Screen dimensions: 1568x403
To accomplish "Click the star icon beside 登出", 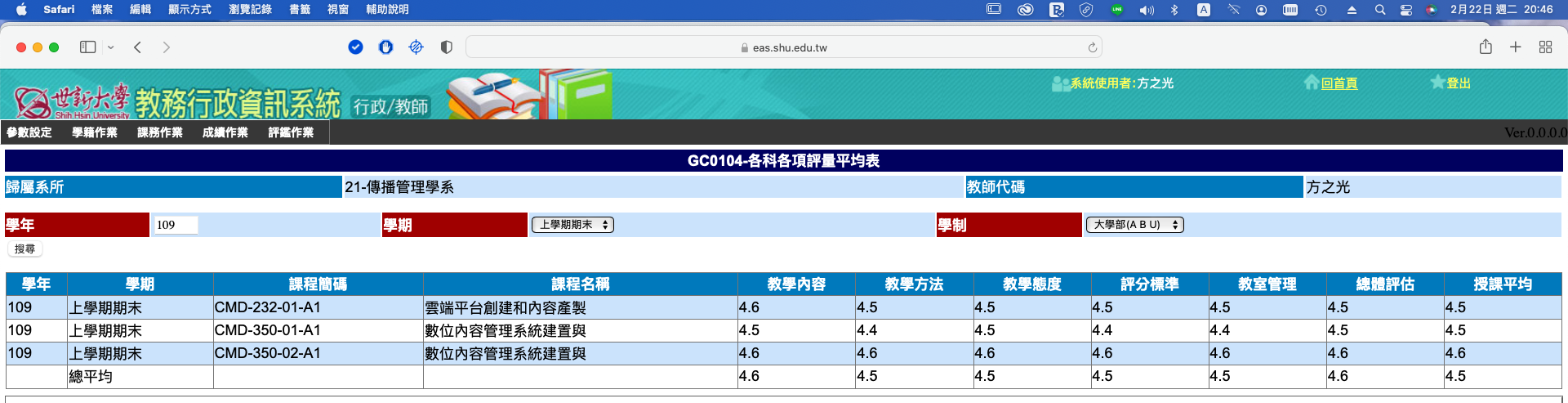I will coord(1437,83).
